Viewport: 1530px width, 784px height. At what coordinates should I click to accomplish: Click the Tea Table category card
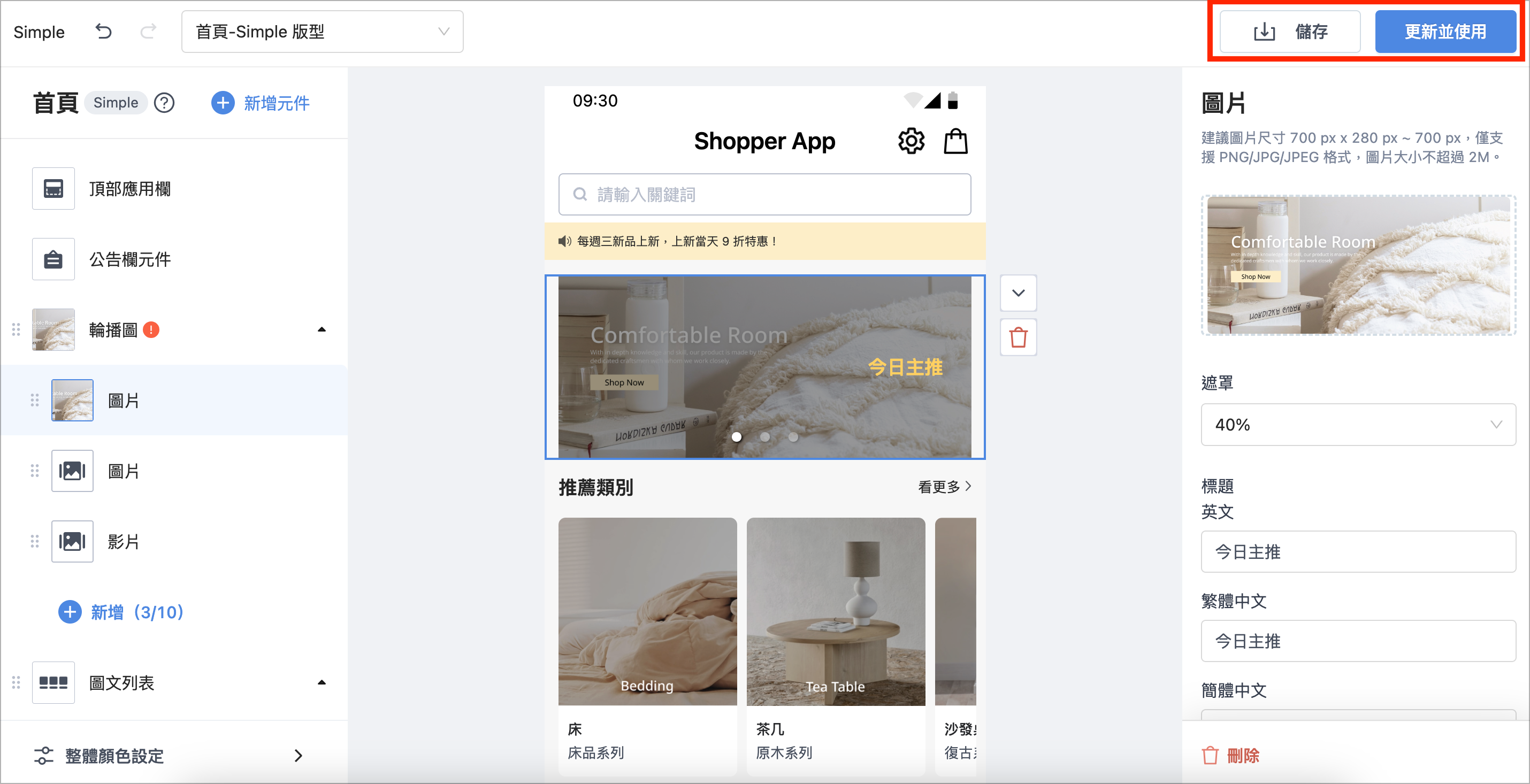836,646
